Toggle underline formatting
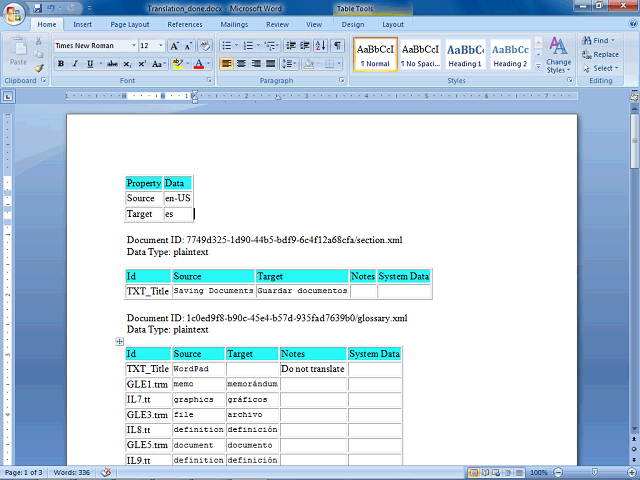 [x=90, y=64]
